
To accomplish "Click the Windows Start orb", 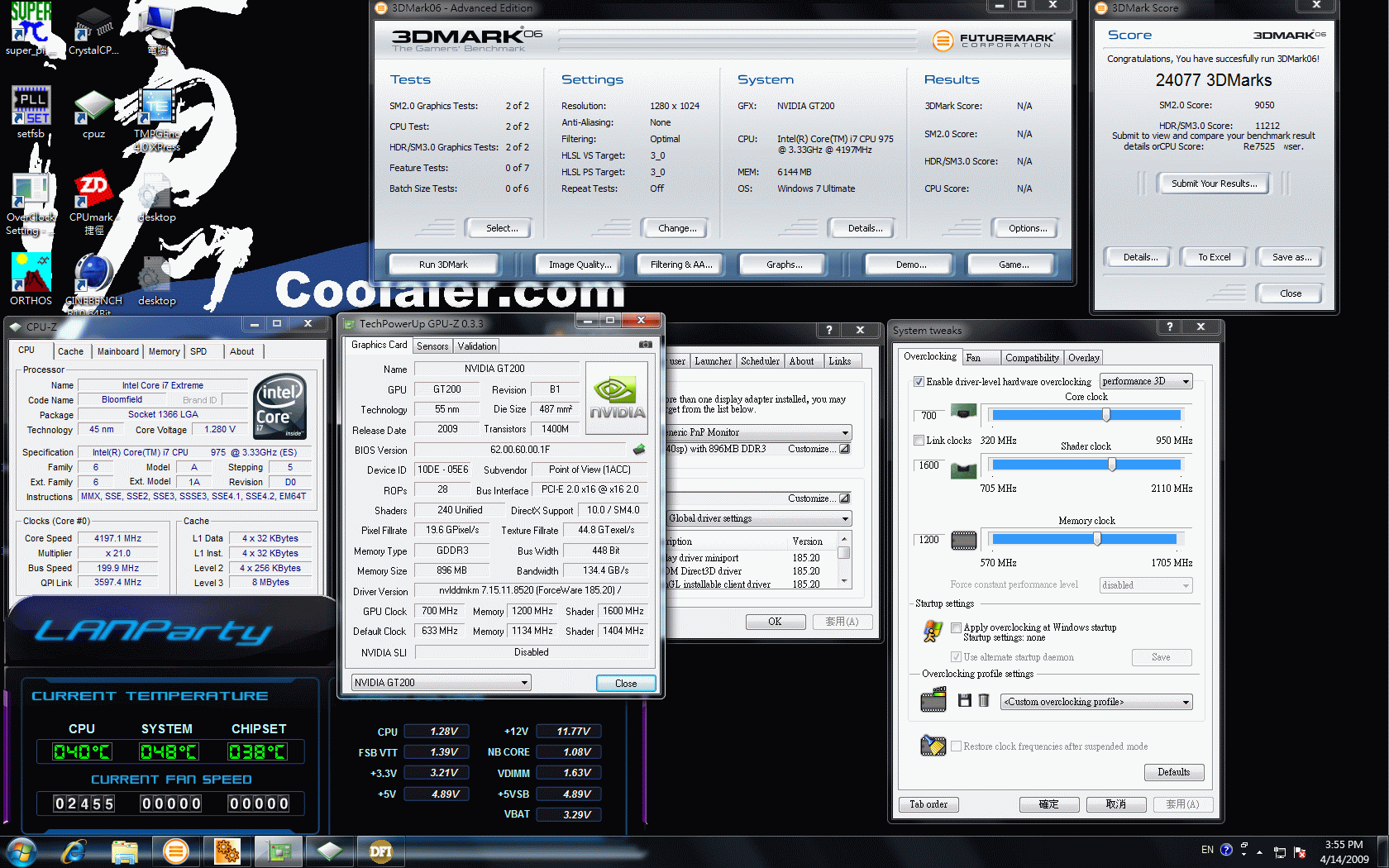I will coord(21,851).
